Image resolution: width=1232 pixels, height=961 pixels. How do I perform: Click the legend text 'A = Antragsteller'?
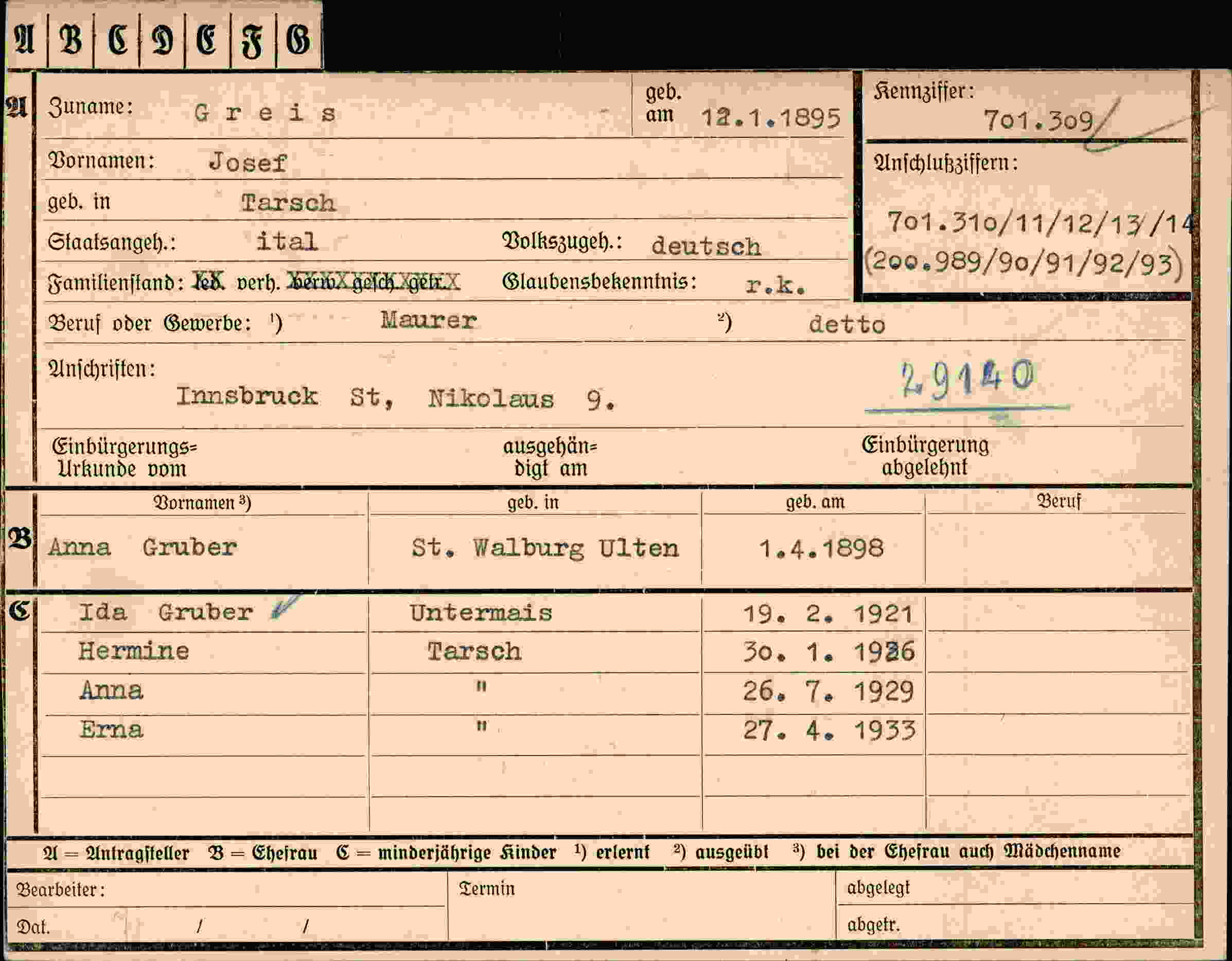(x=116, y=852)
